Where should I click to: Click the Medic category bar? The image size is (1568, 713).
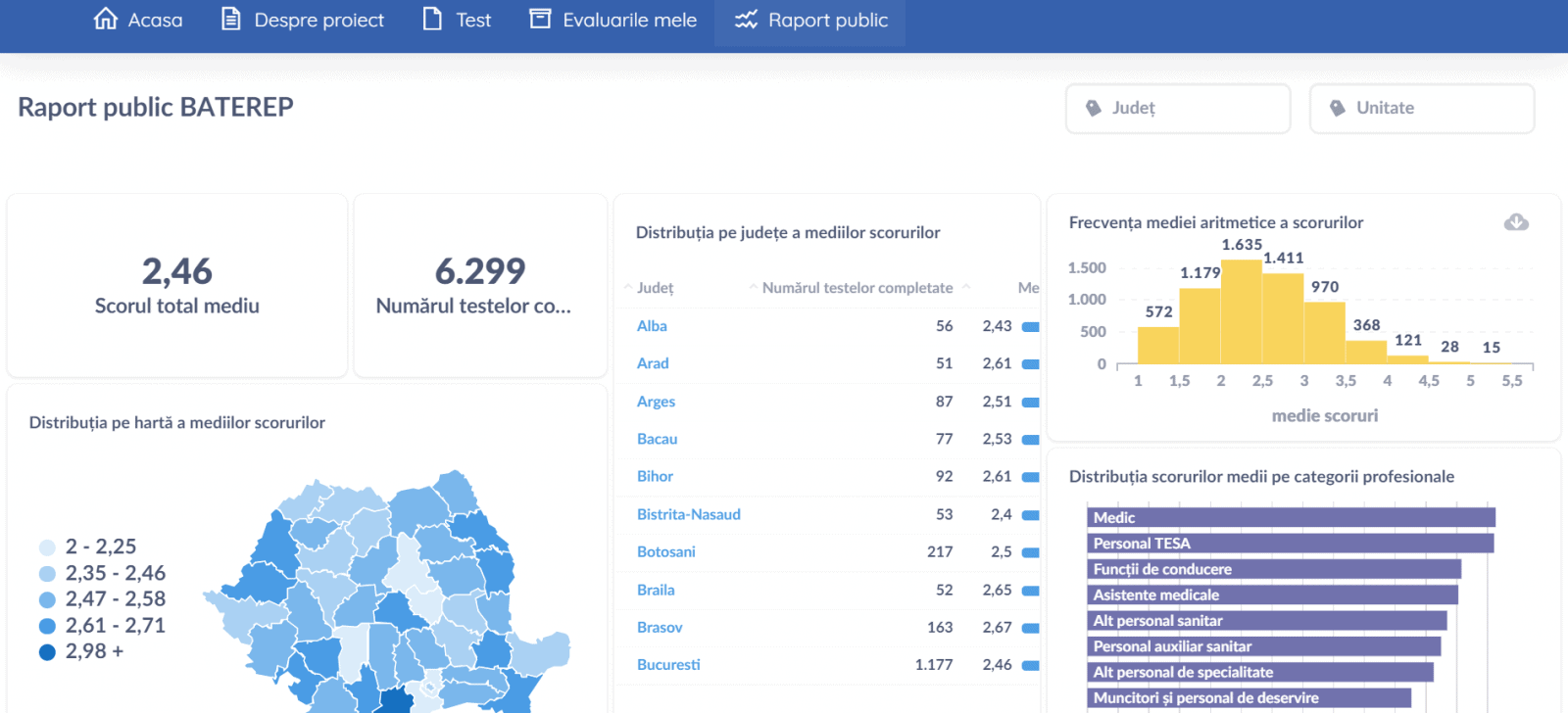[1292, 517]
